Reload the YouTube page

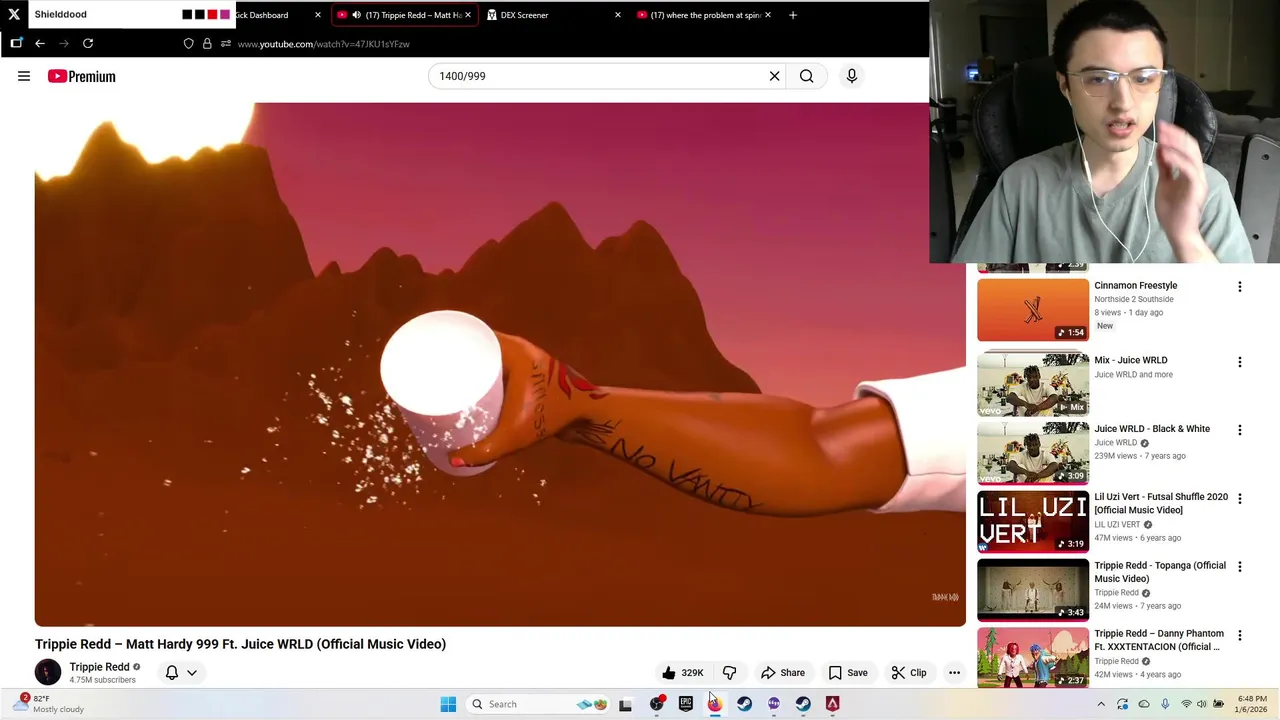(x=88, y=43)
